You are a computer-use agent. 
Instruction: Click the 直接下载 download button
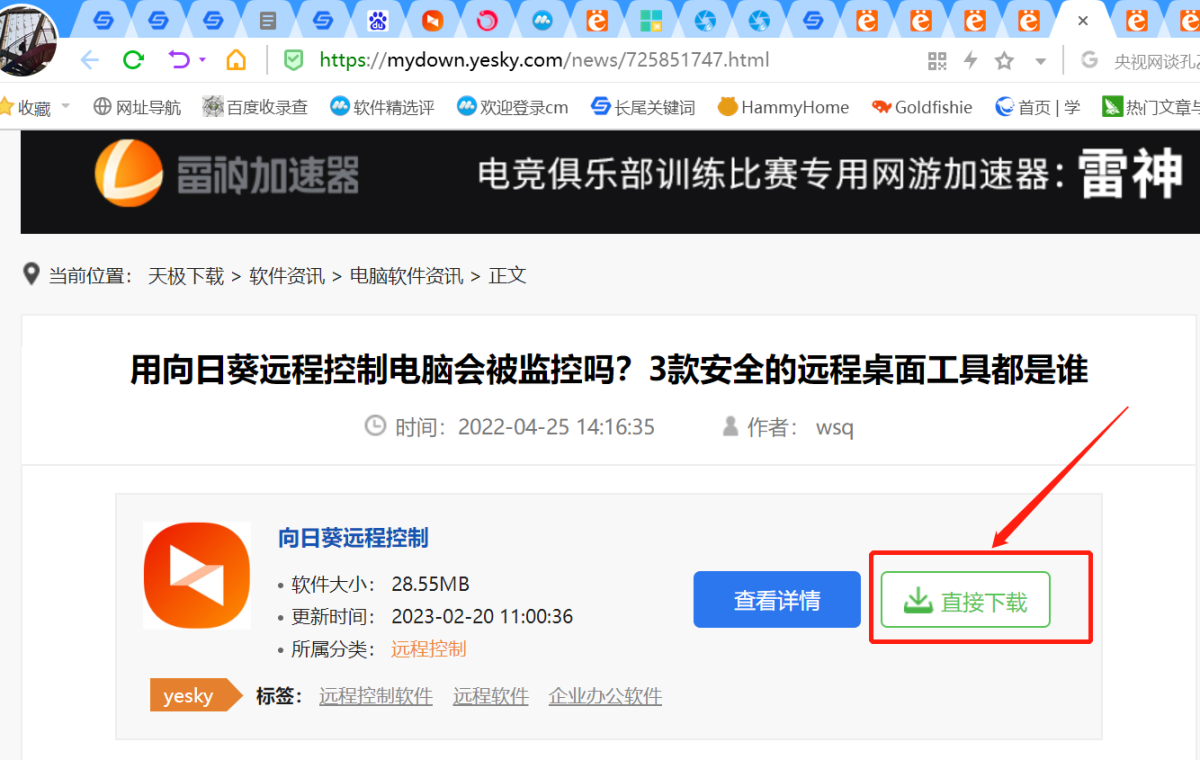[965, 600]
